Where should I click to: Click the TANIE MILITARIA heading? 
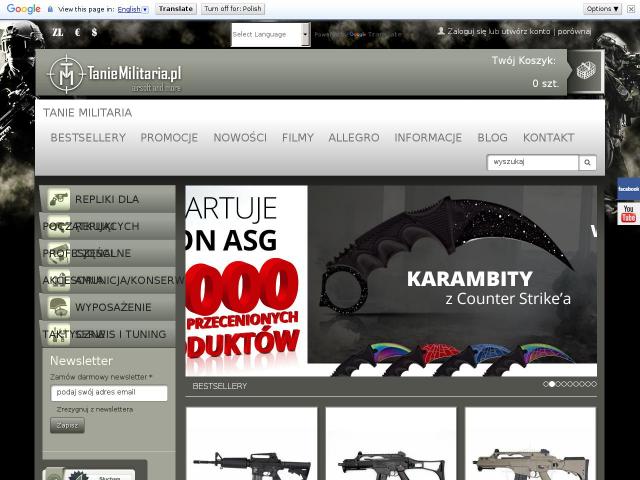coord(87,113)
